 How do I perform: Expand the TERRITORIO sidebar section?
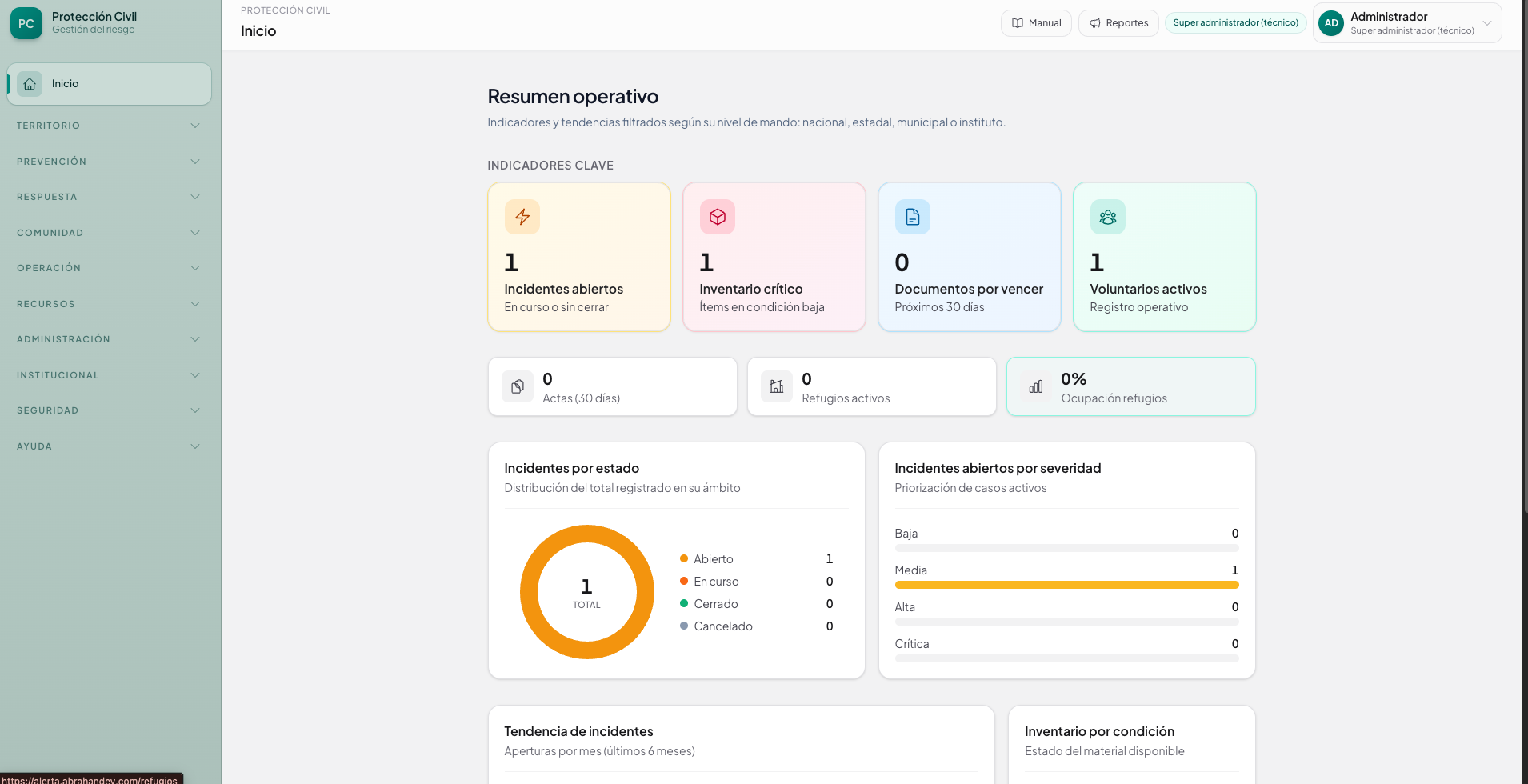(x=109, y=126)
